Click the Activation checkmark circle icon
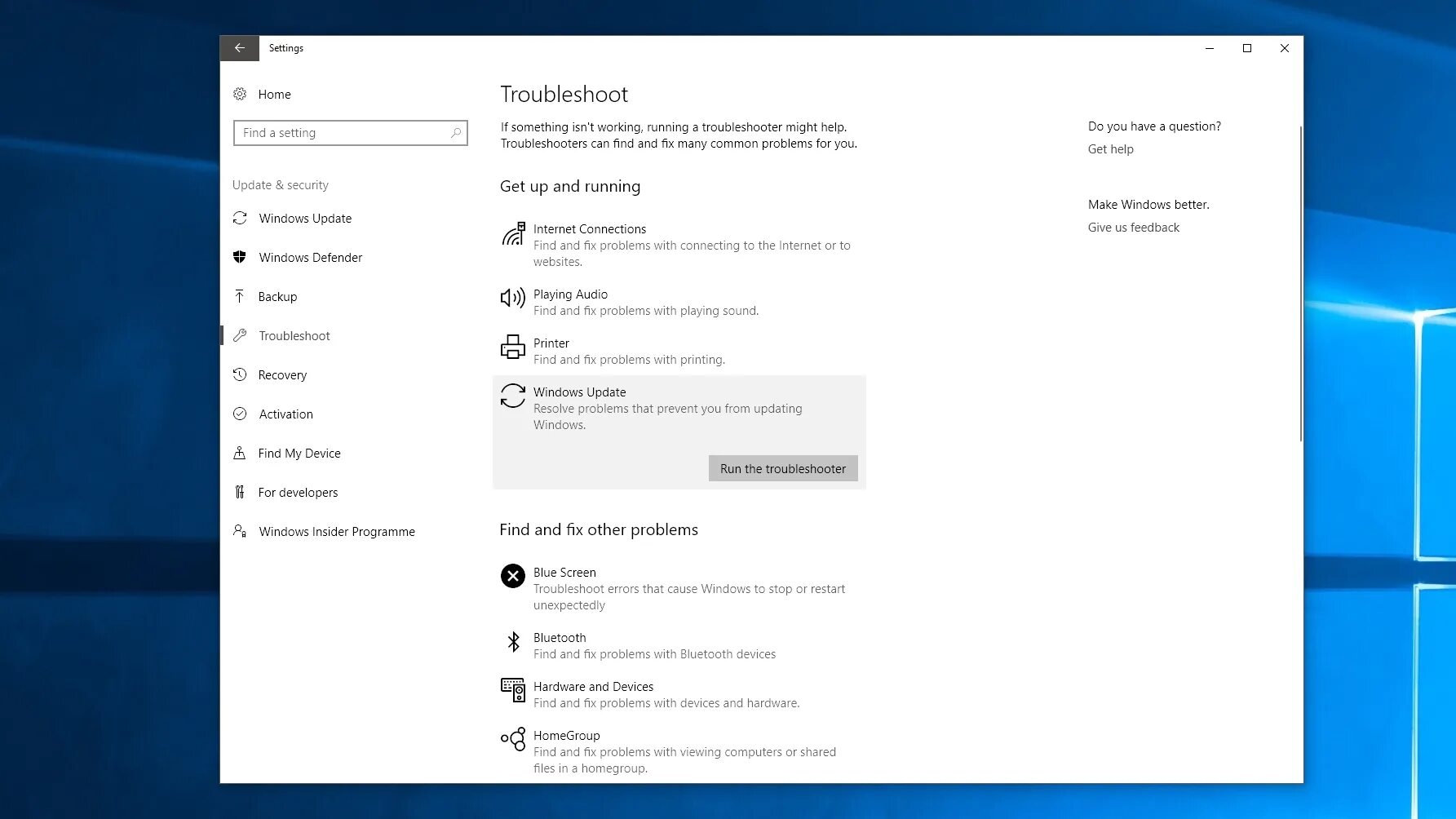The width and height of the screenshot is (1456, 819). 240,414
